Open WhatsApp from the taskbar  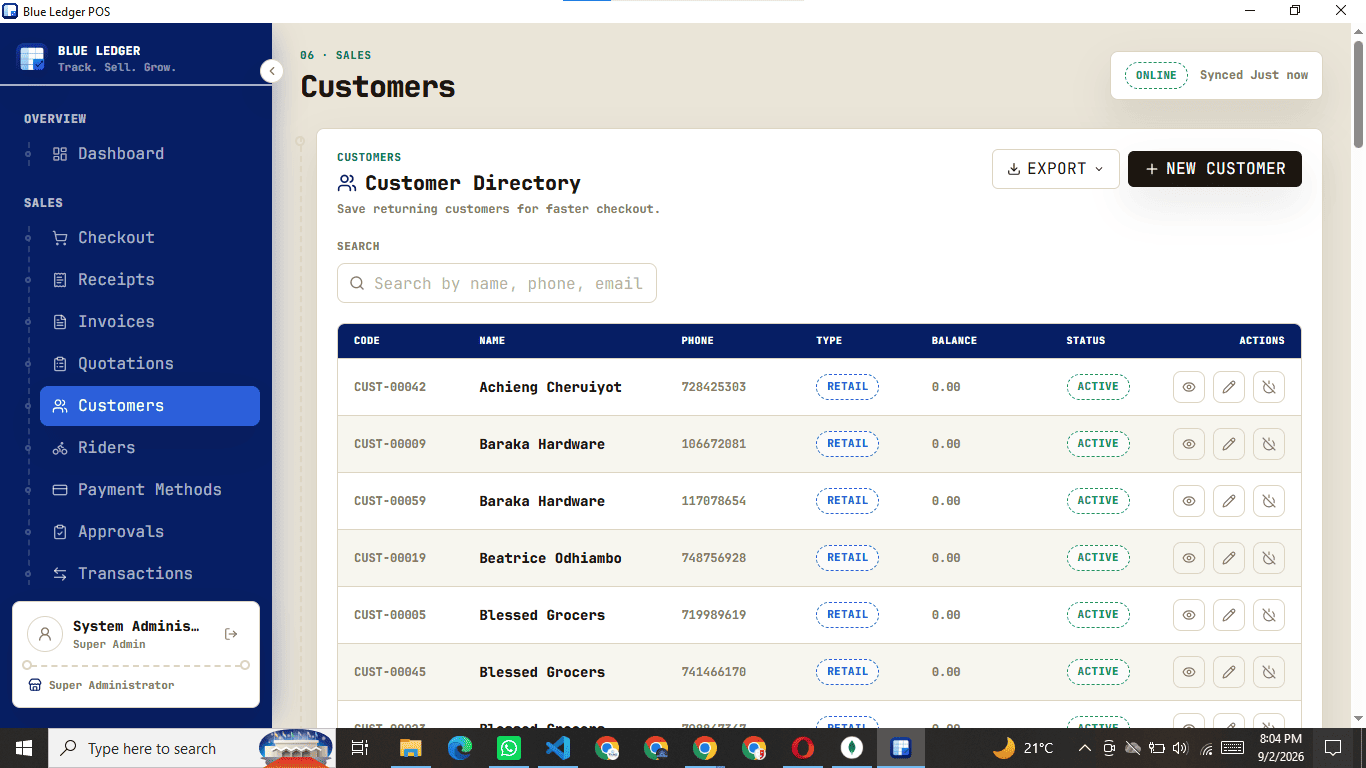[x=509, y=748]
